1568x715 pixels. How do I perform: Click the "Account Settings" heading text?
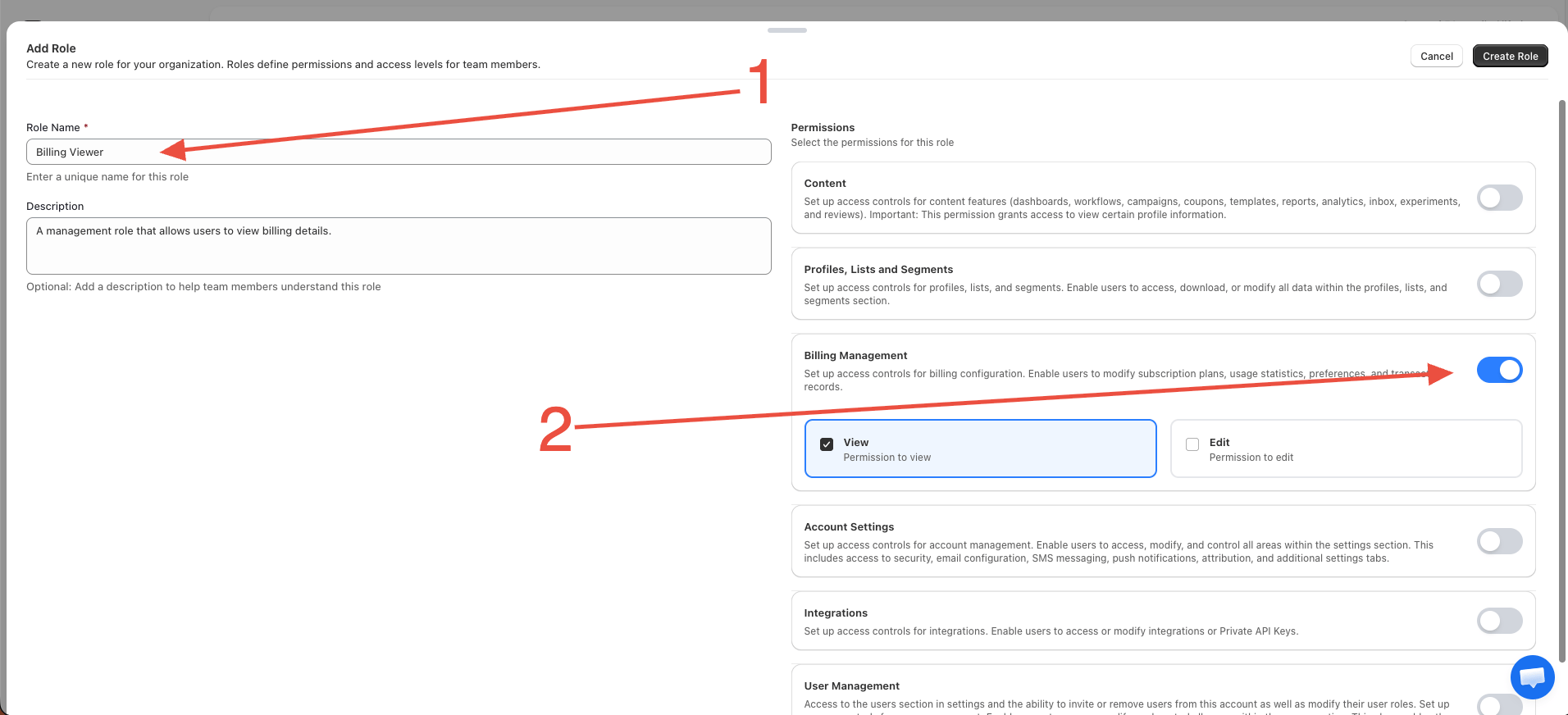849,526
